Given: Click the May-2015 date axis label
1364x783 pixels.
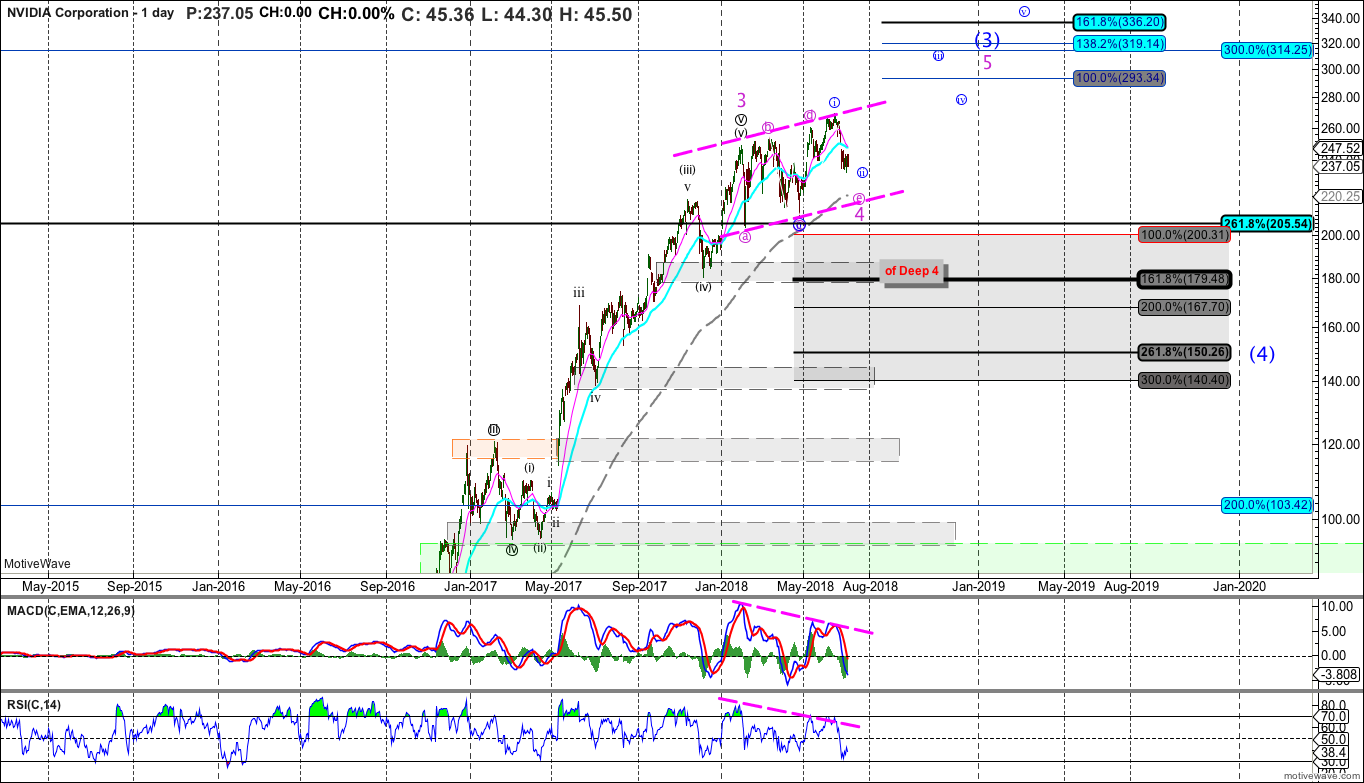Looking at the screenshot, I should click(x=49, y=587).
